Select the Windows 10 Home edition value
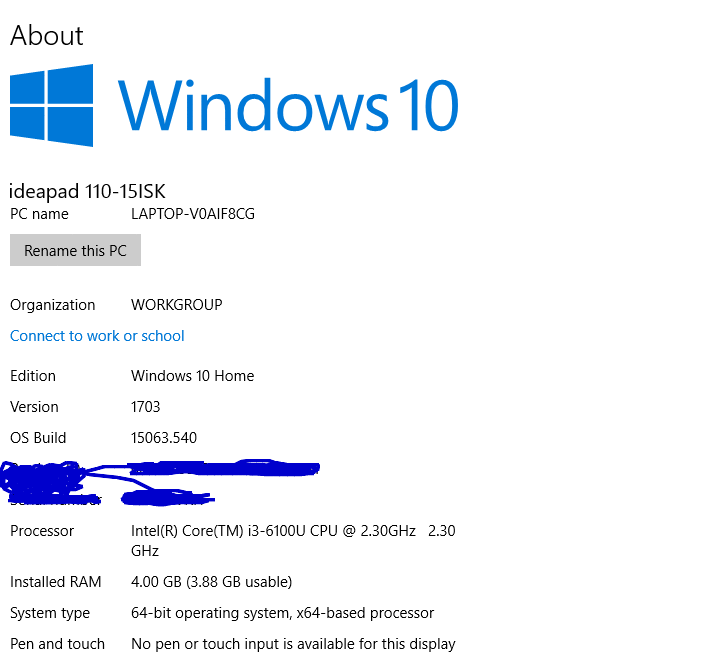Viewport: 717px width, 667px height. point(193,376)
